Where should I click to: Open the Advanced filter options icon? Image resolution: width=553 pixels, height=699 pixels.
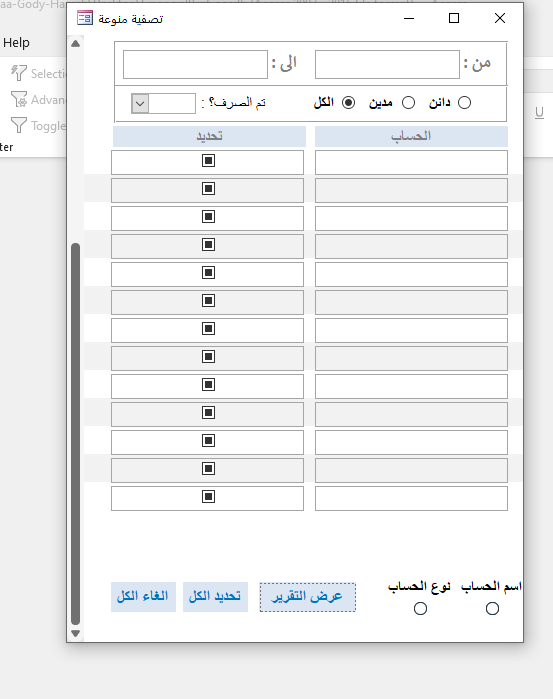pyautogui.click(x=19, y=99)
